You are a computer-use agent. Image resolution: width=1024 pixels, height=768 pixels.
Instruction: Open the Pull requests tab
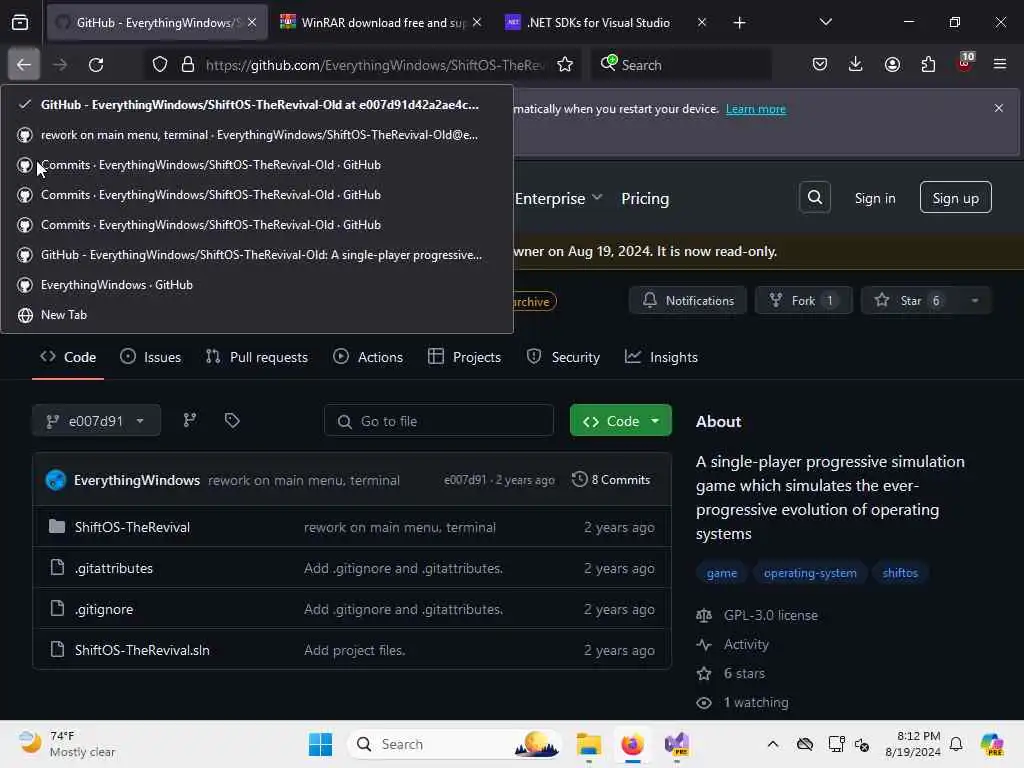[x=257, y=357]
